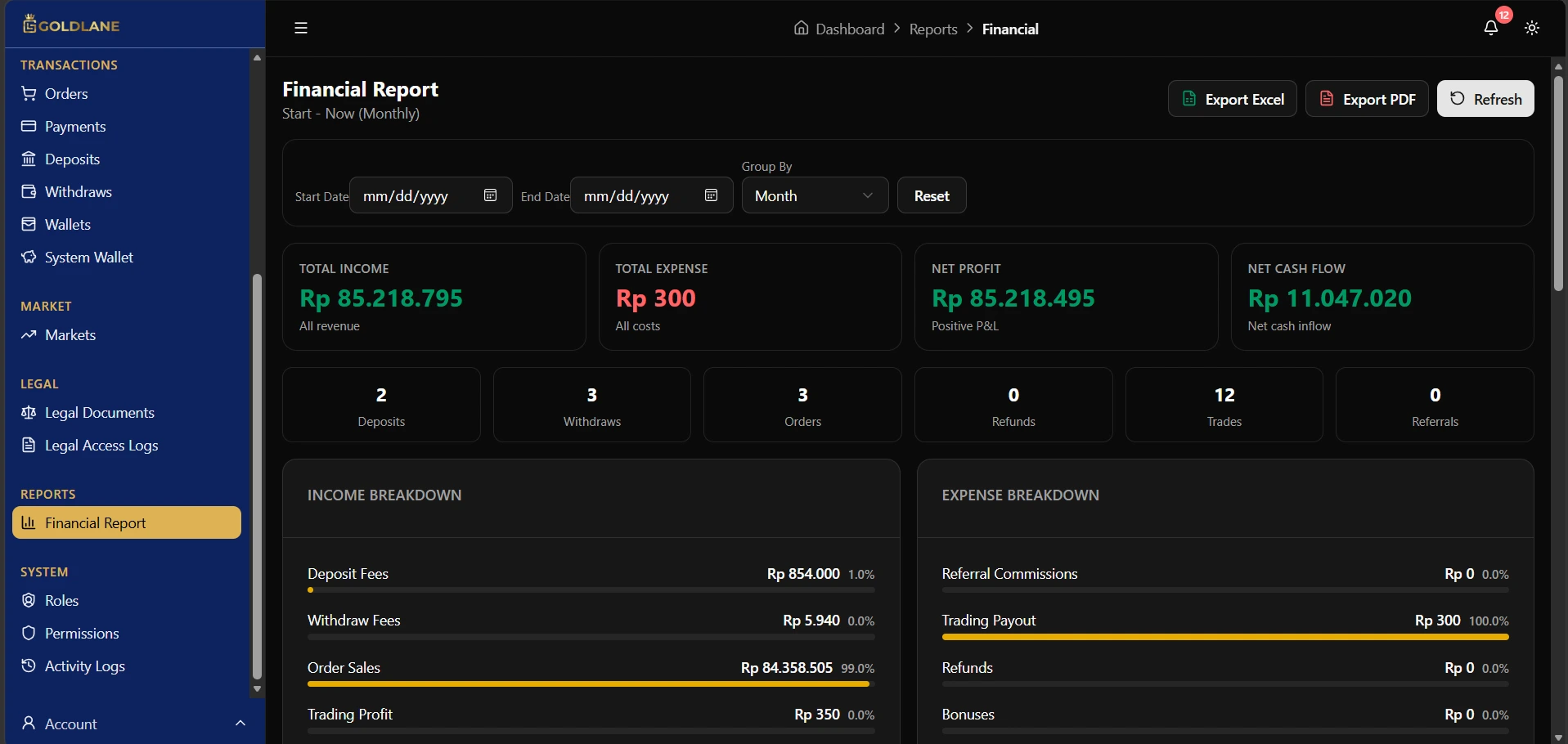Open the Group By Month dropdown
This screenshot has width=1568, height=744.
click(815, 195)
